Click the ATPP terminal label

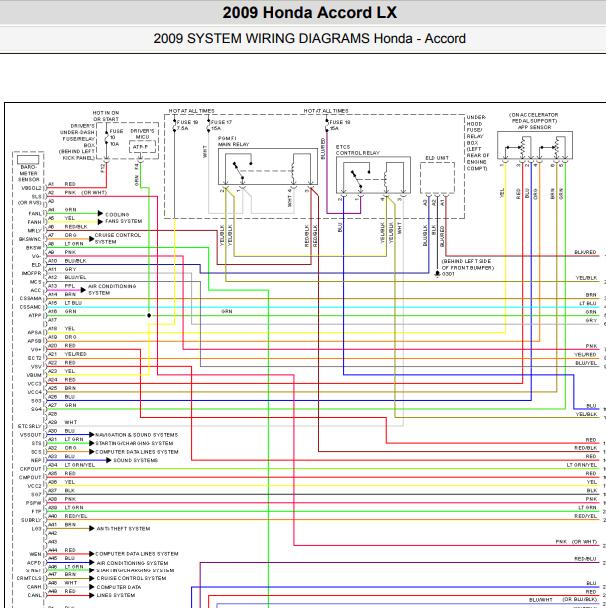[35, 316]
